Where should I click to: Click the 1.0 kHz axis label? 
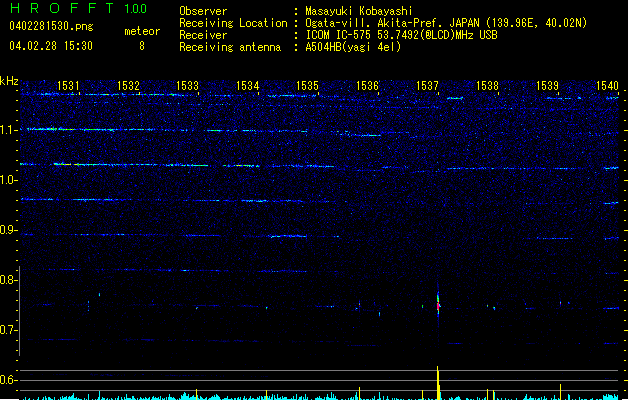pos(8,180)
